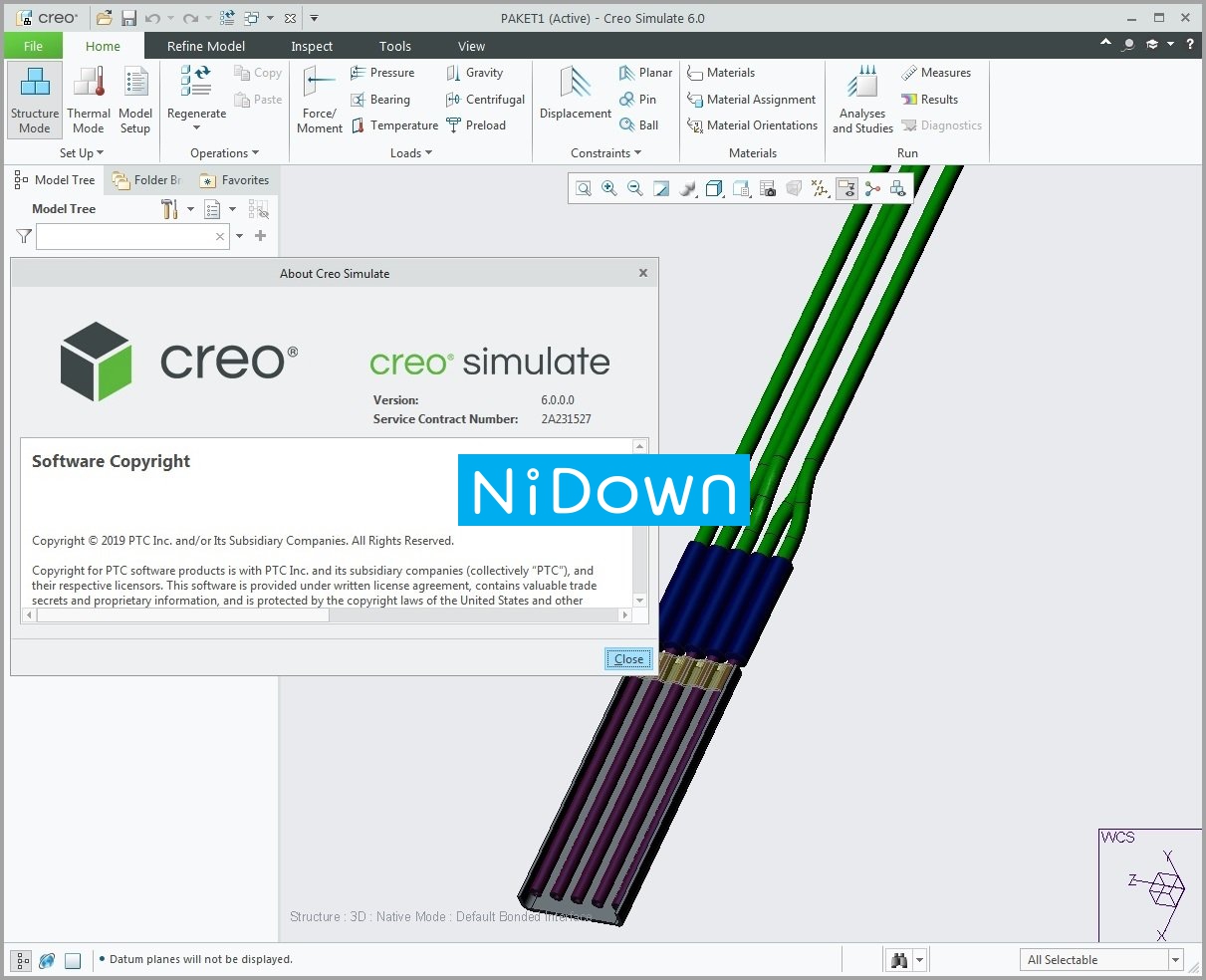Activate Structure Mode
The image size is (1206, 980).
click(35, 101)
